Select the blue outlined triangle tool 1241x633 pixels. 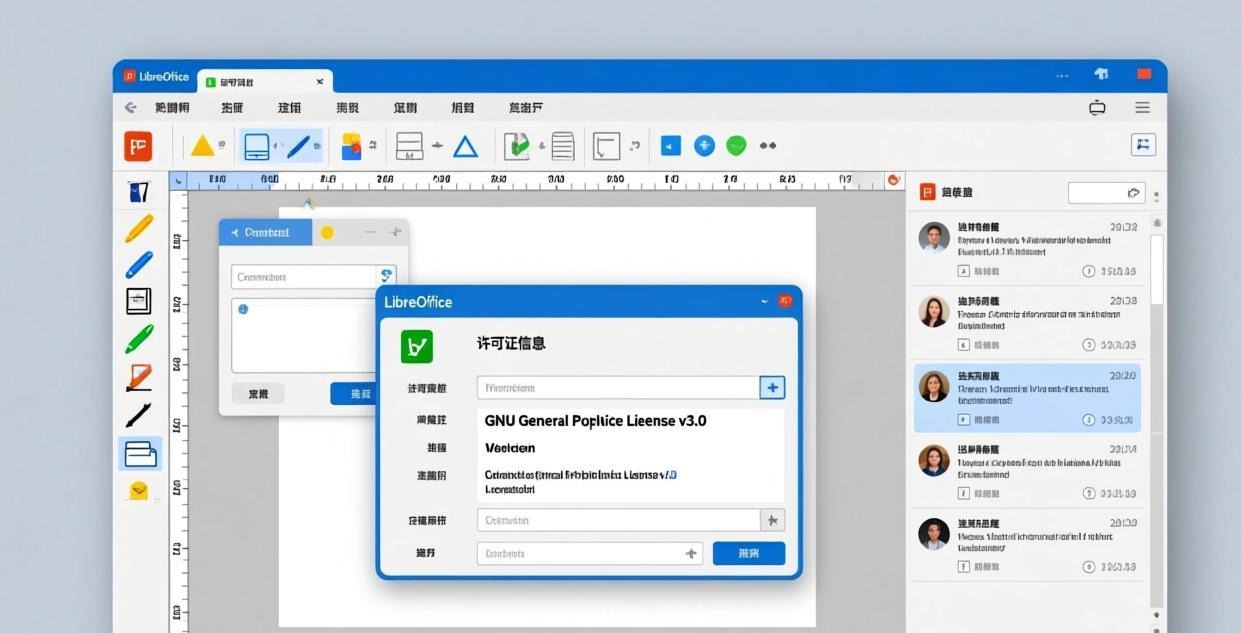pos(465,147)
